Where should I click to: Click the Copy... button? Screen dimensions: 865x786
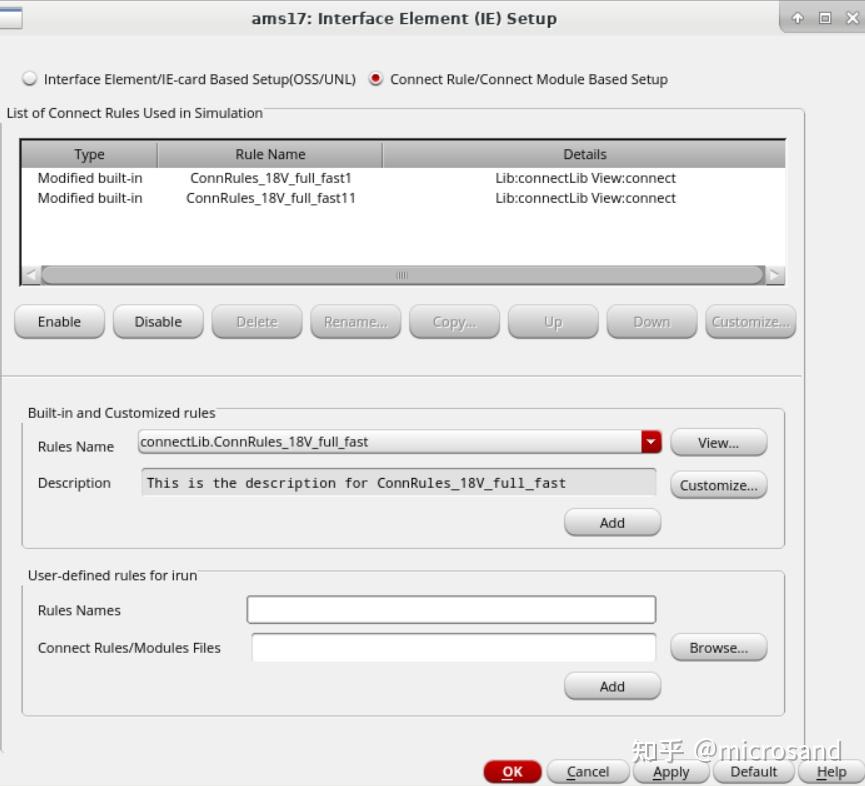coord(455,322)
